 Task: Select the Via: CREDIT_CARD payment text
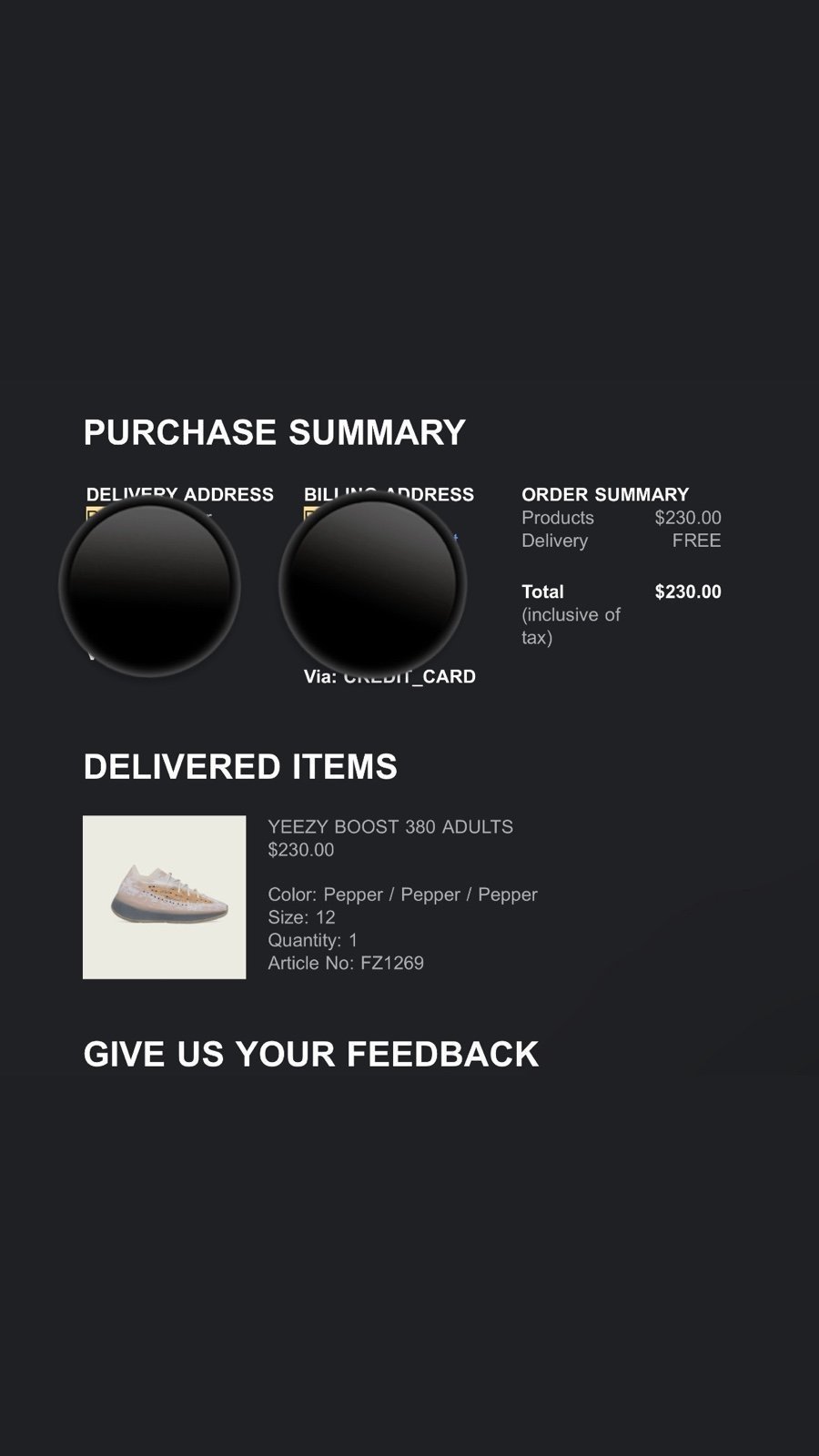coord(389,676)
